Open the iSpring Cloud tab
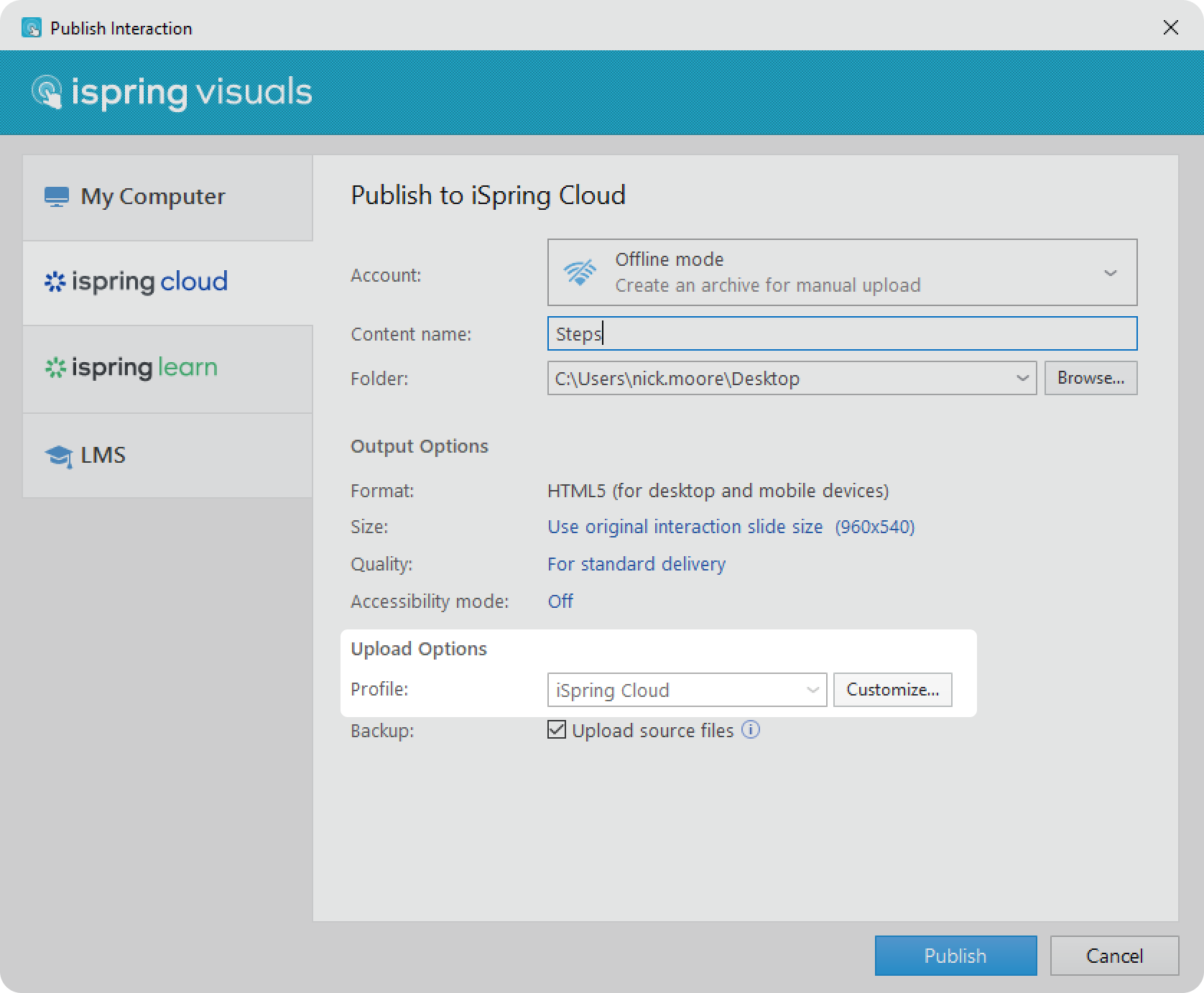The image size is (1204, 993). coord(167,282)
